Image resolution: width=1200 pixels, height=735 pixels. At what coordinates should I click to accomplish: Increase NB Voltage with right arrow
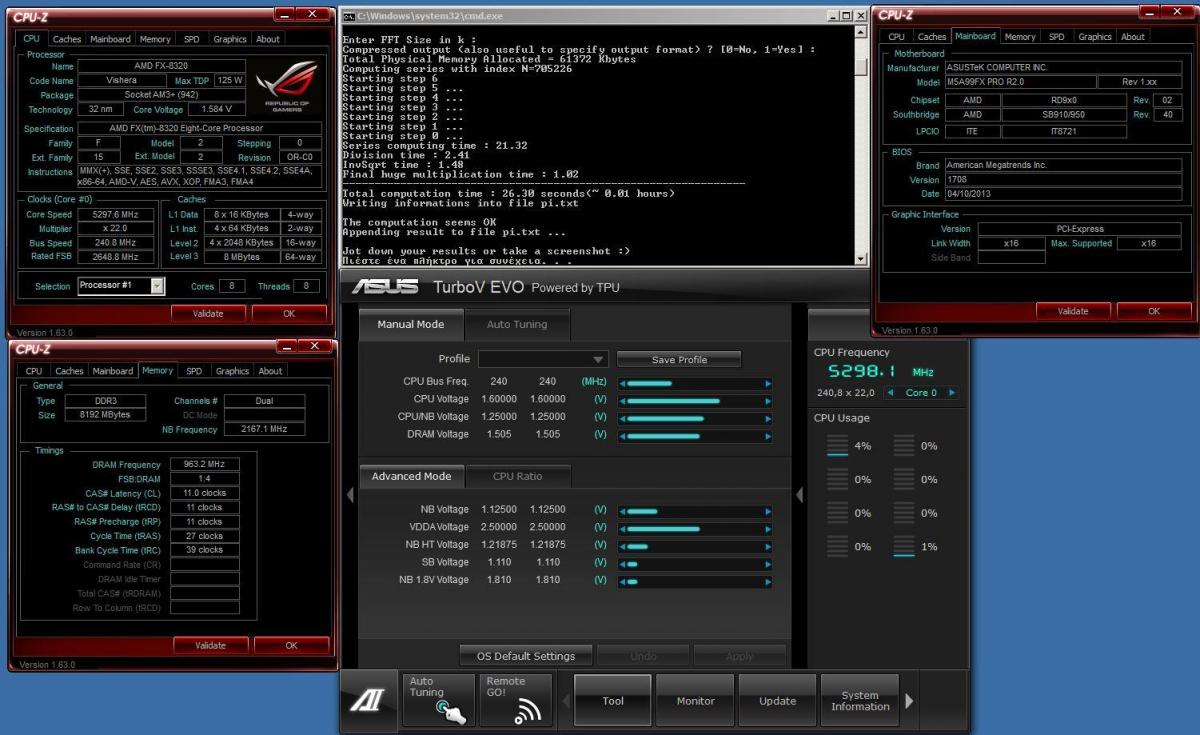(x=768, y=510)
